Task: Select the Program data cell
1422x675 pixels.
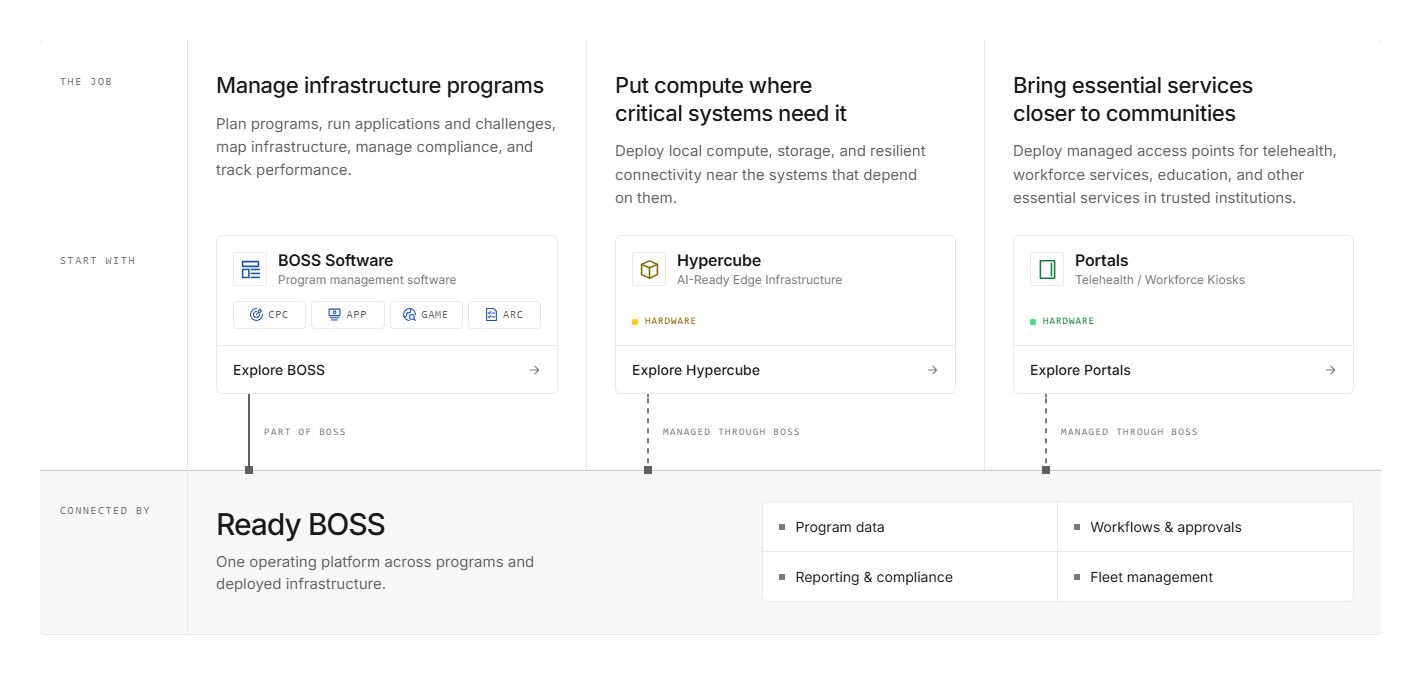Action: pyautogui.click(x=910, y=527)
